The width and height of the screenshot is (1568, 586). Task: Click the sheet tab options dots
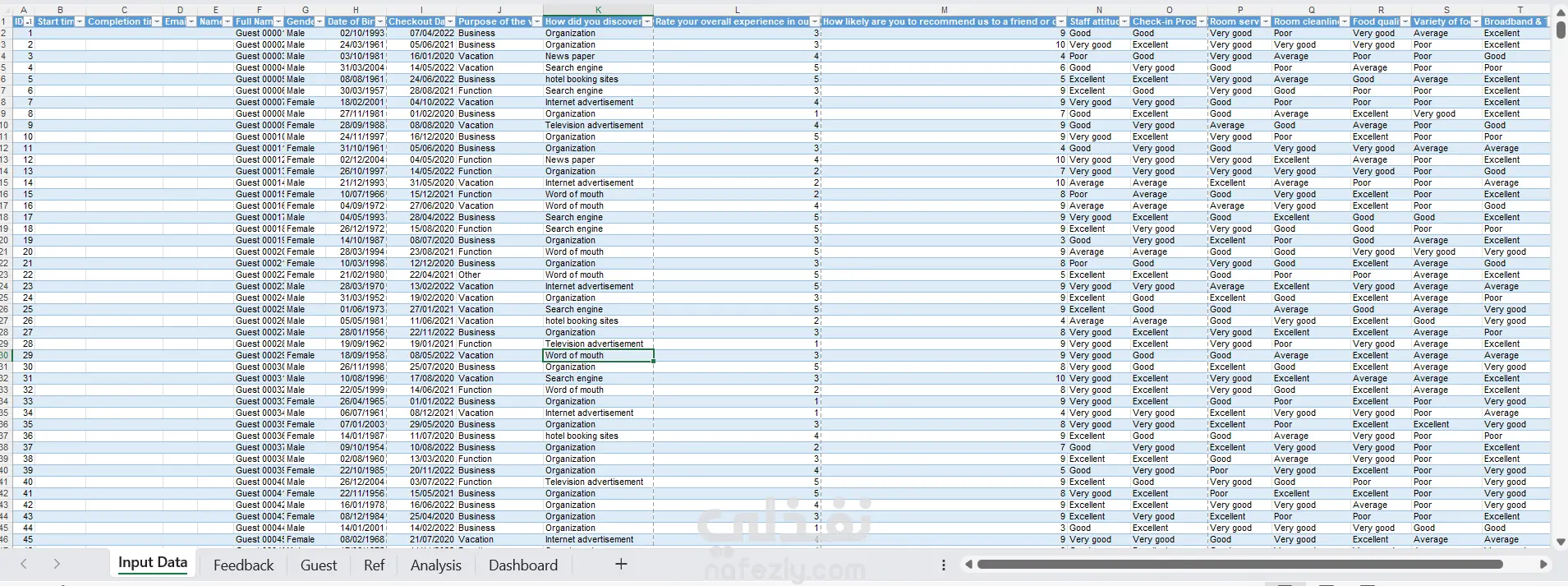pyautogui.click(x=943, y=565)
